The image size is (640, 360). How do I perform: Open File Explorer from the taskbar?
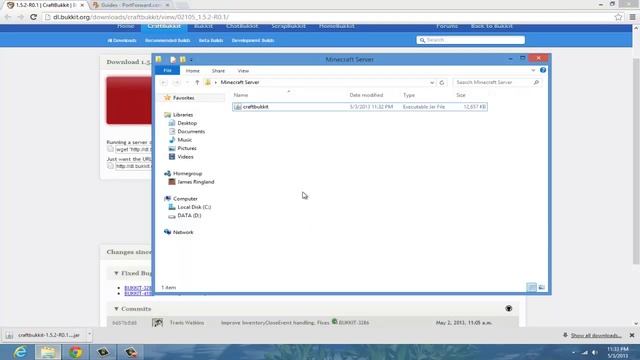pos(48,352)
